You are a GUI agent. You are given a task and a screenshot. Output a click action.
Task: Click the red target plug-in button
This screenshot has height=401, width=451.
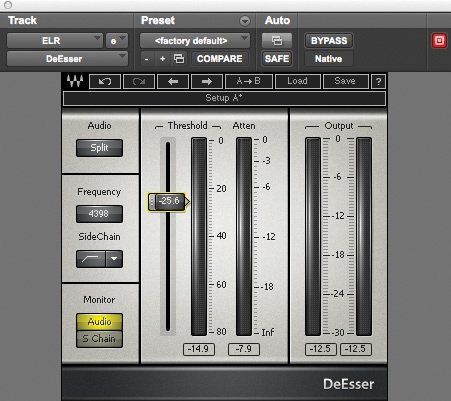pos(439,41)
